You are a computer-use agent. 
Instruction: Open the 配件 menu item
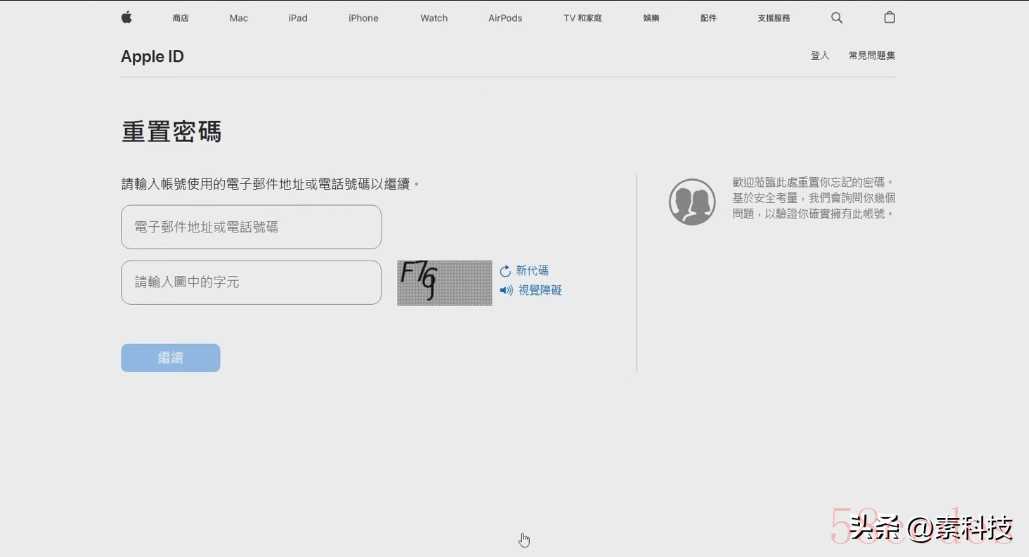tap(708, 18)
